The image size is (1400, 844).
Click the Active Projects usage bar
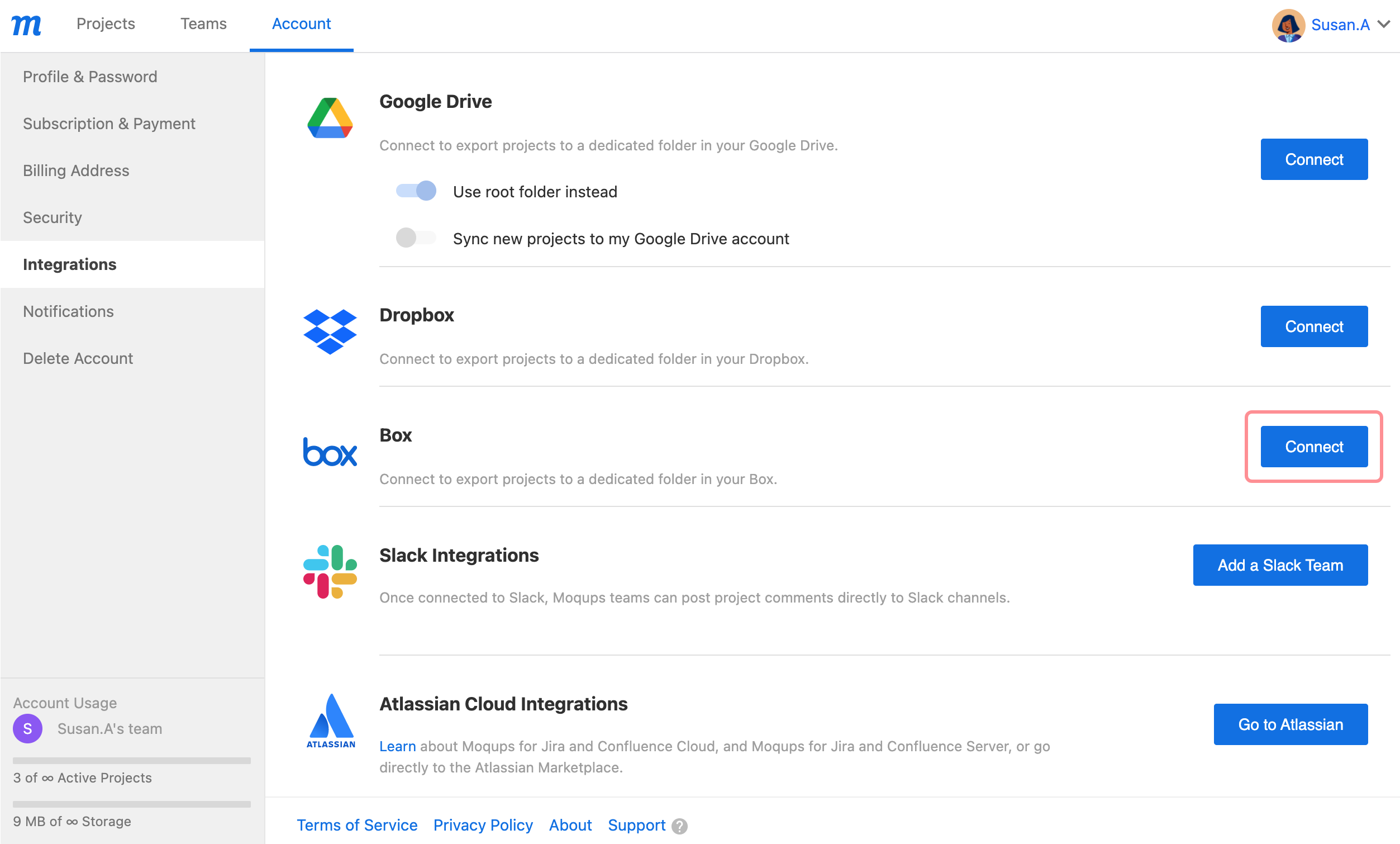(131, 761)
